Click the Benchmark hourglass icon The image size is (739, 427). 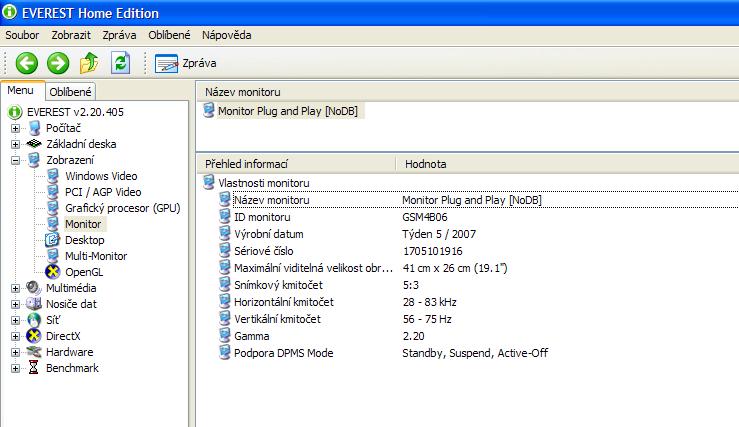click(x=33, y=368)
